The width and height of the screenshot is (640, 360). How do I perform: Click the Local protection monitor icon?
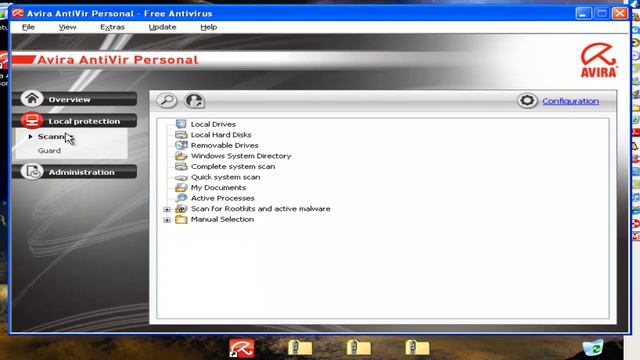coord(32,120)
